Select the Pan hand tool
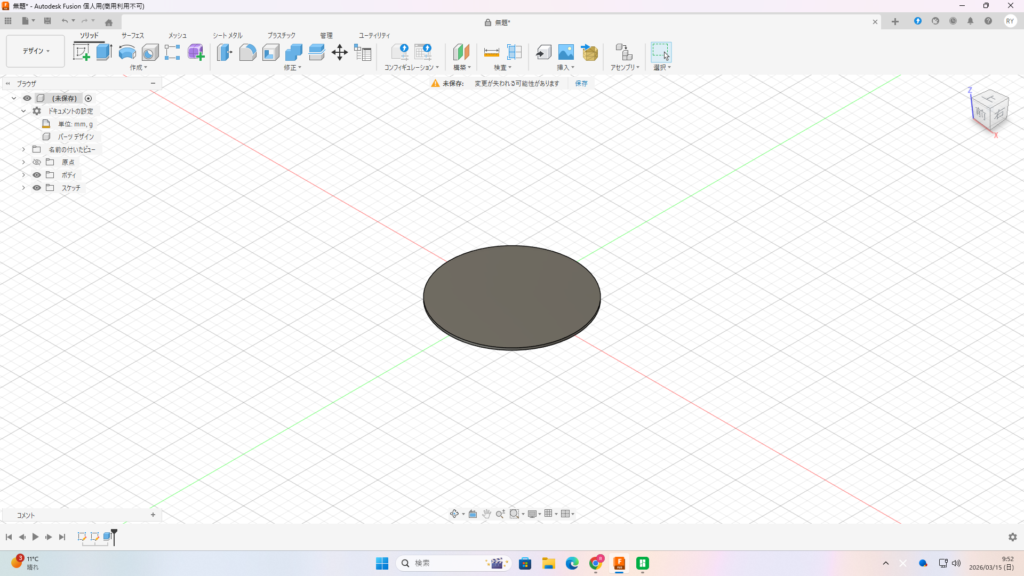 tap(486, 514)
